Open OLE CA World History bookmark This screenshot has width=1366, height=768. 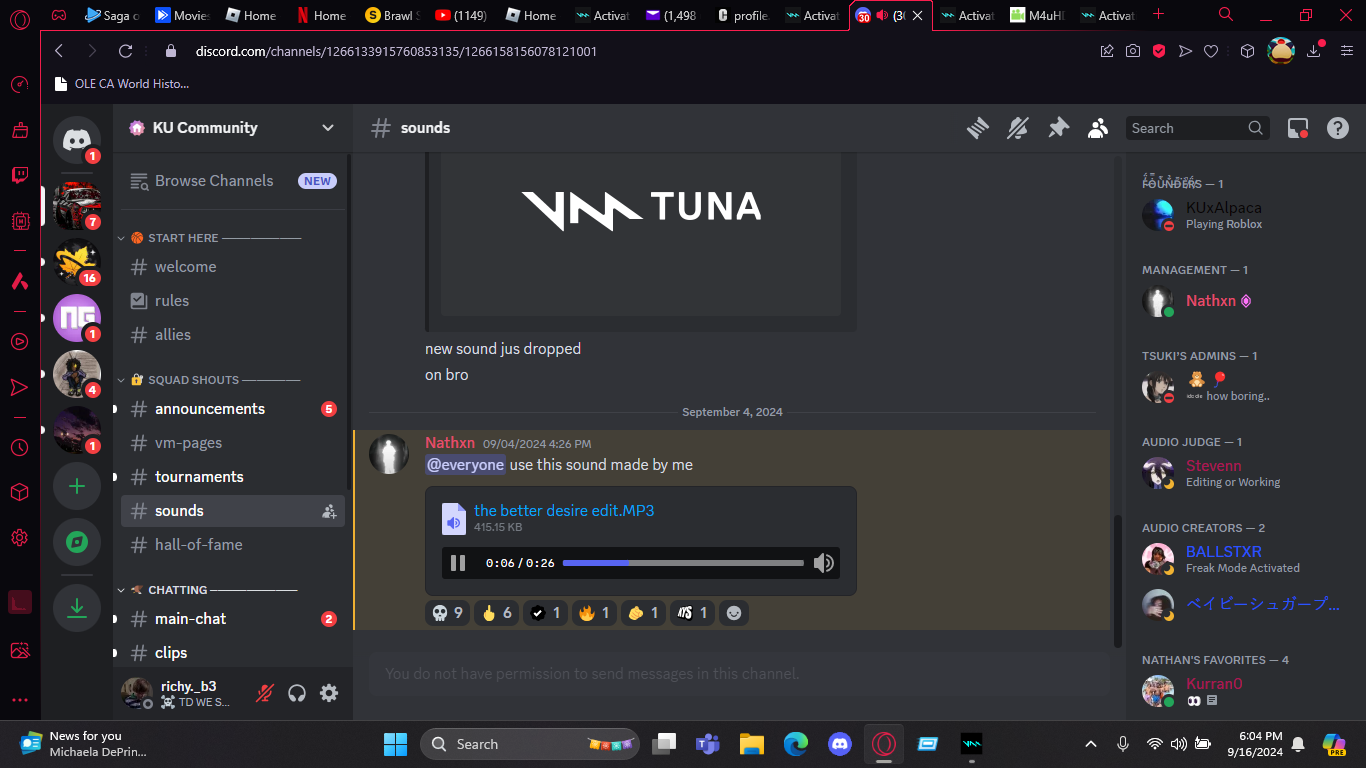tap(121, 84)
